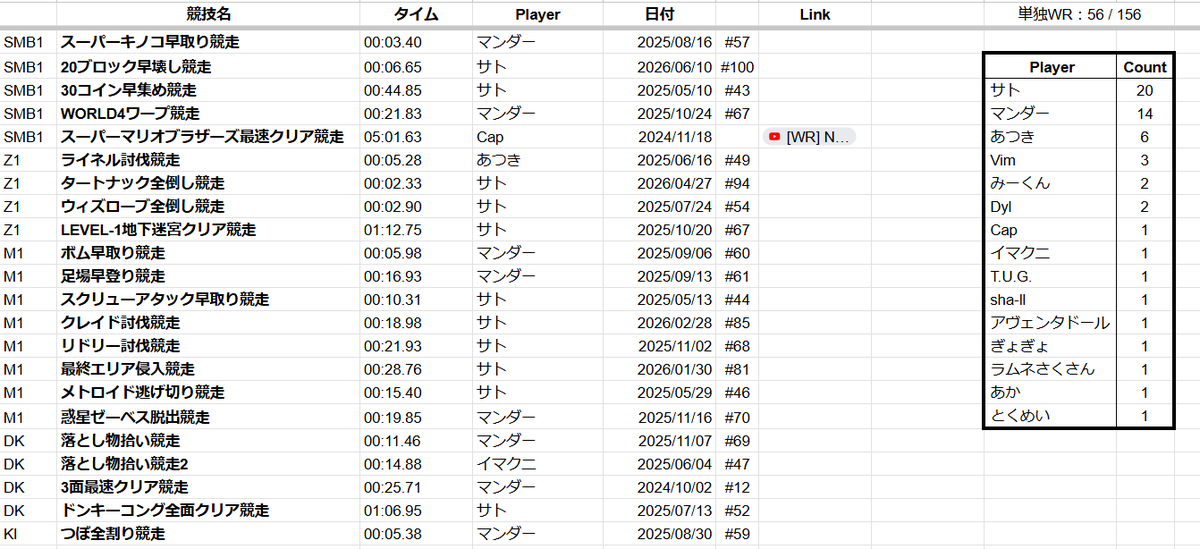1200x549 pixels.
Task: Click スーパーマリオブラザーズ最速クリア競走 cell
Action: pyautogui.click(x=209, y=136)
